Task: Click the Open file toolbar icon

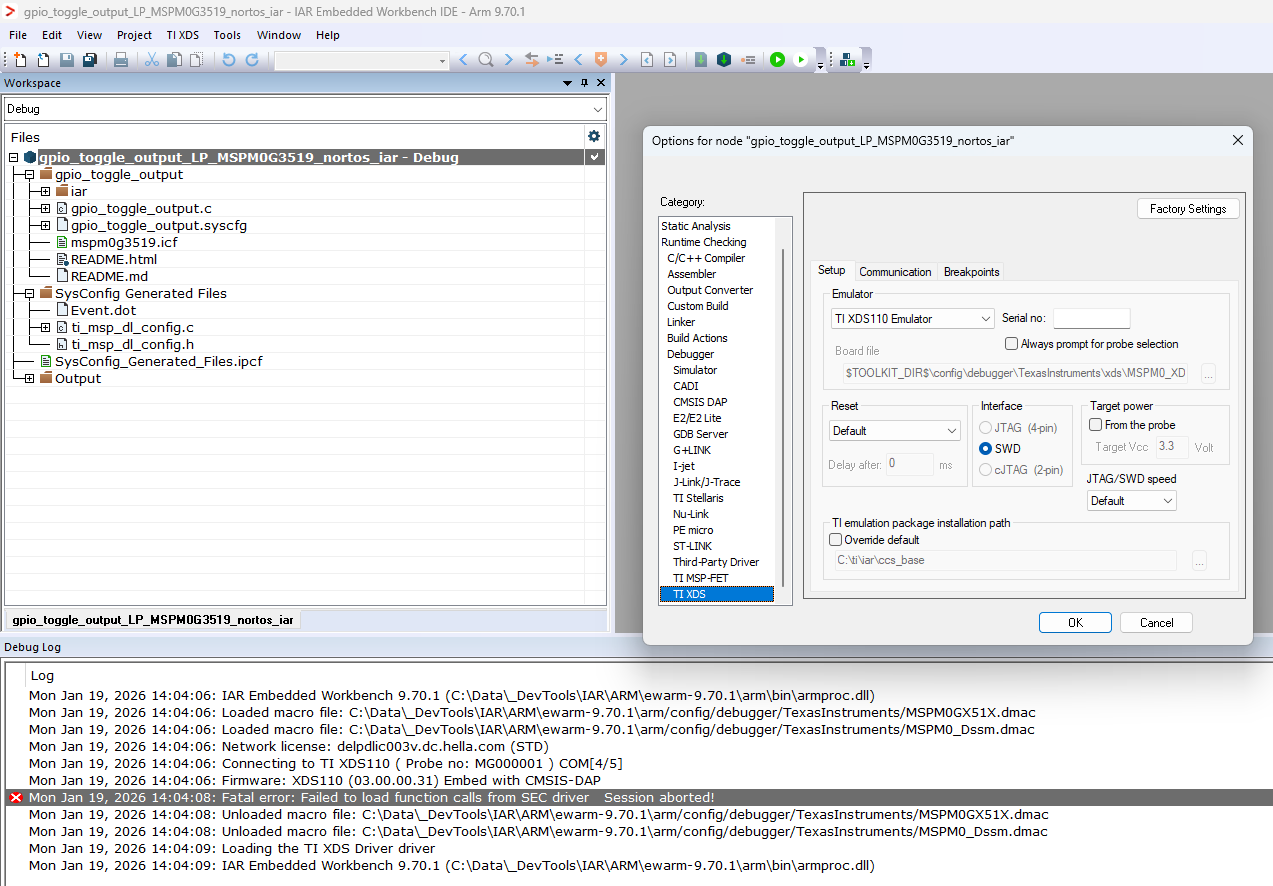Action: click(x=42, y=60)
